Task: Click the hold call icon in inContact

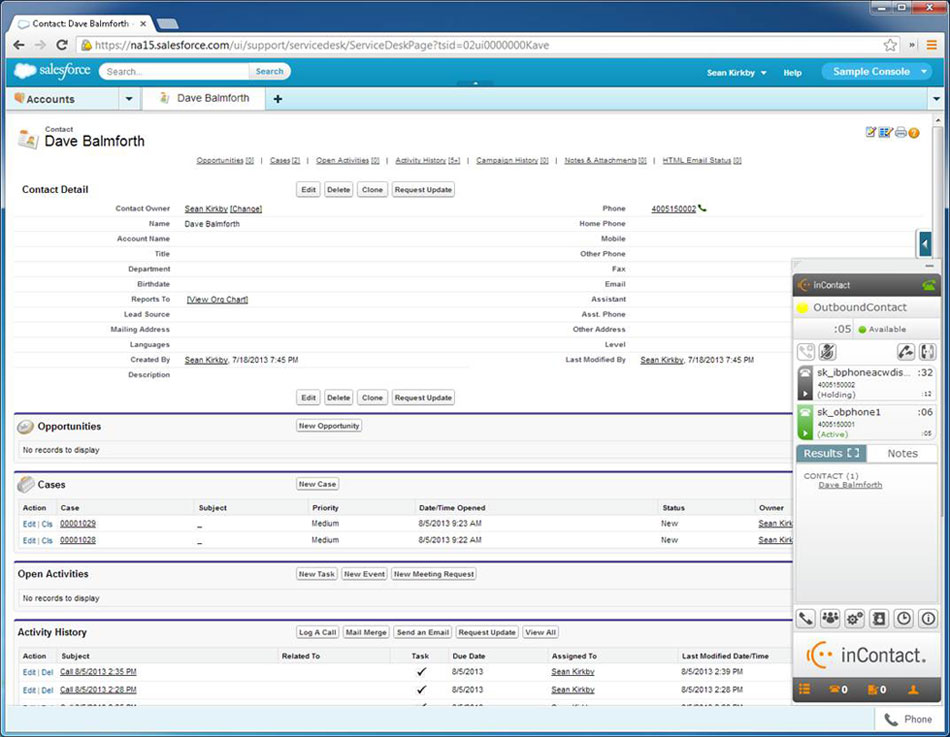Action: 806,352
